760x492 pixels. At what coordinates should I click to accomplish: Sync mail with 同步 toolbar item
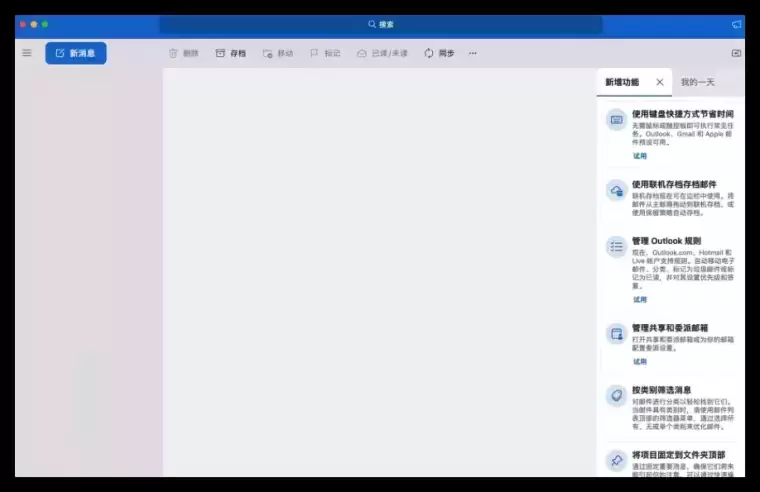tap(439, 53)
